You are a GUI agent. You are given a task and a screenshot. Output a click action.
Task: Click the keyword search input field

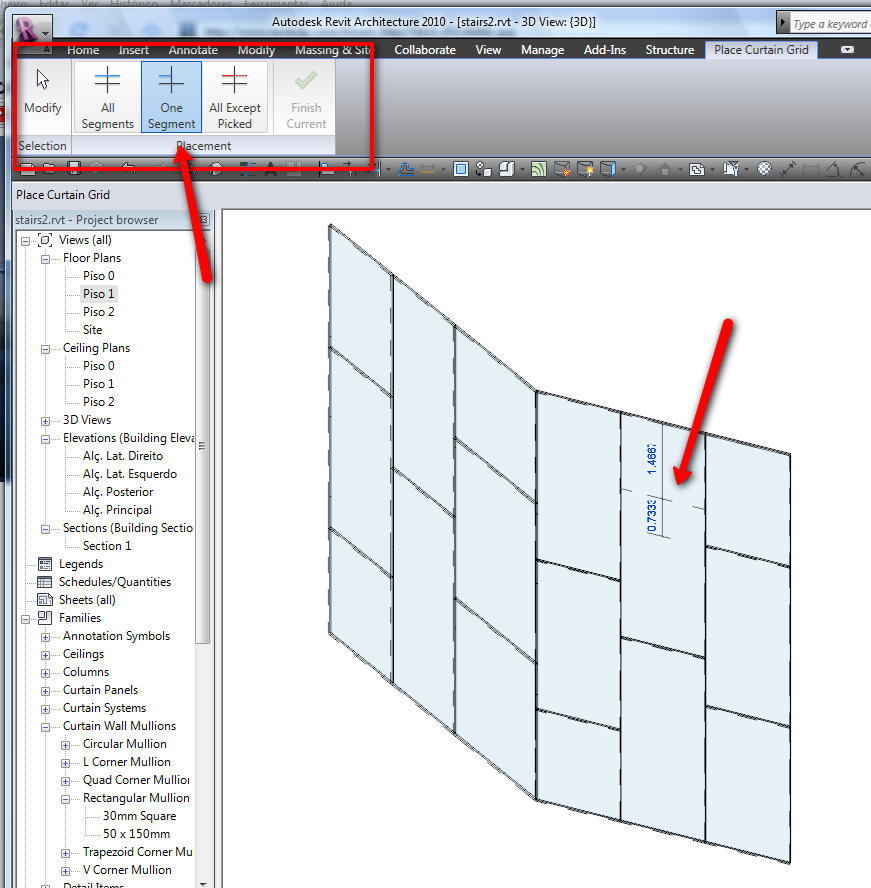click(830, 24)
